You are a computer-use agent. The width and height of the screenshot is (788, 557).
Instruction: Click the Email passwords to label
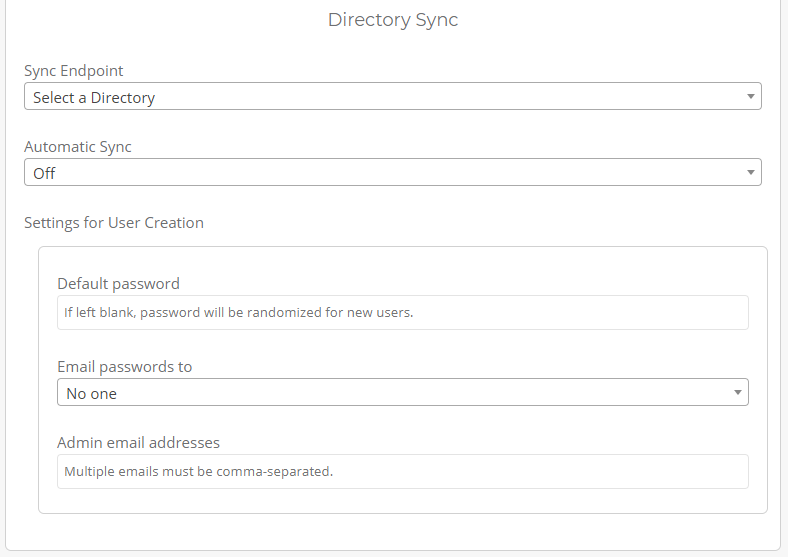tap(124, 367)
